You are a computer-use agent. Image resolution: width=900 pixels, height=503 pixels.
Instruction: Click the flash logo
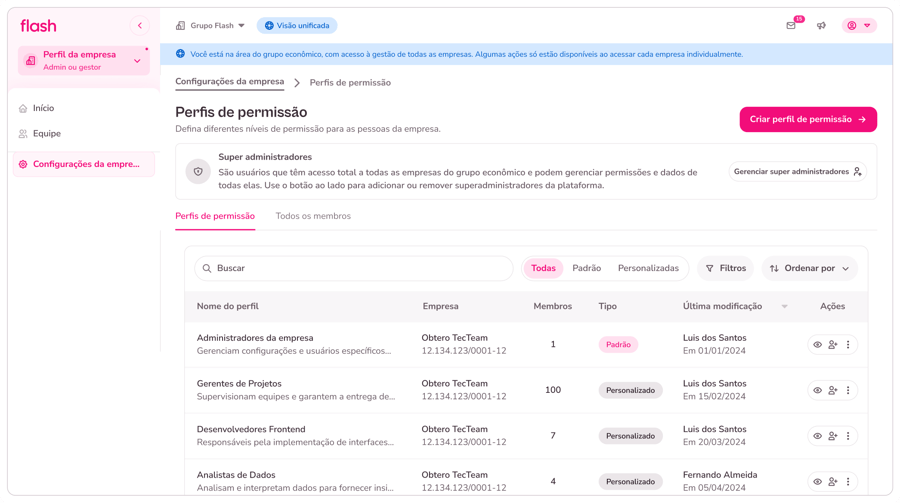[38, 26]
